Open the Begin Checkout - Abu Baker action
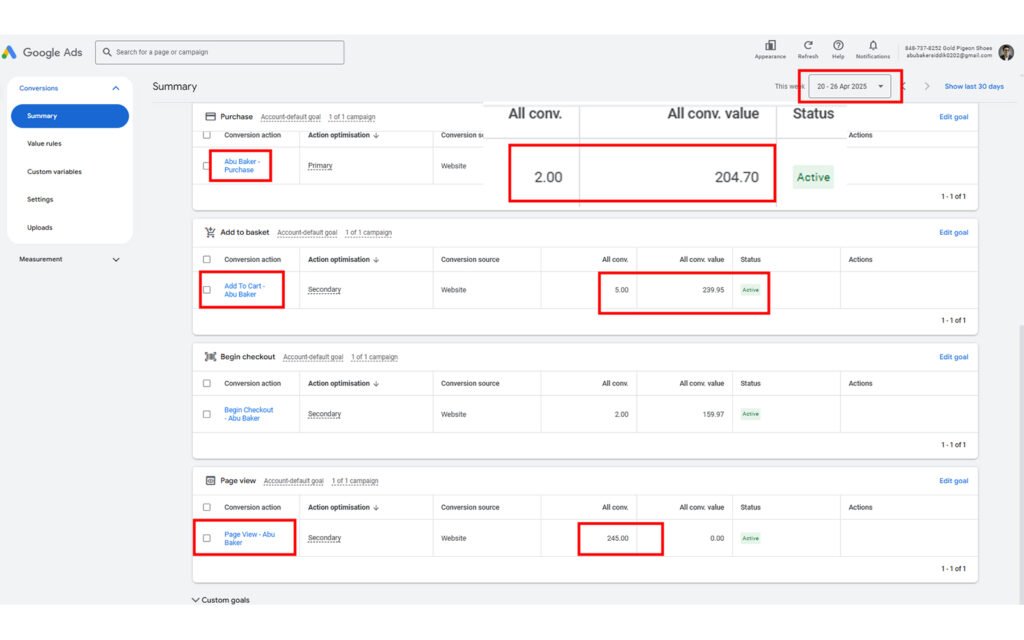Screen dimensions: 1024x640 tap(248, 414)
